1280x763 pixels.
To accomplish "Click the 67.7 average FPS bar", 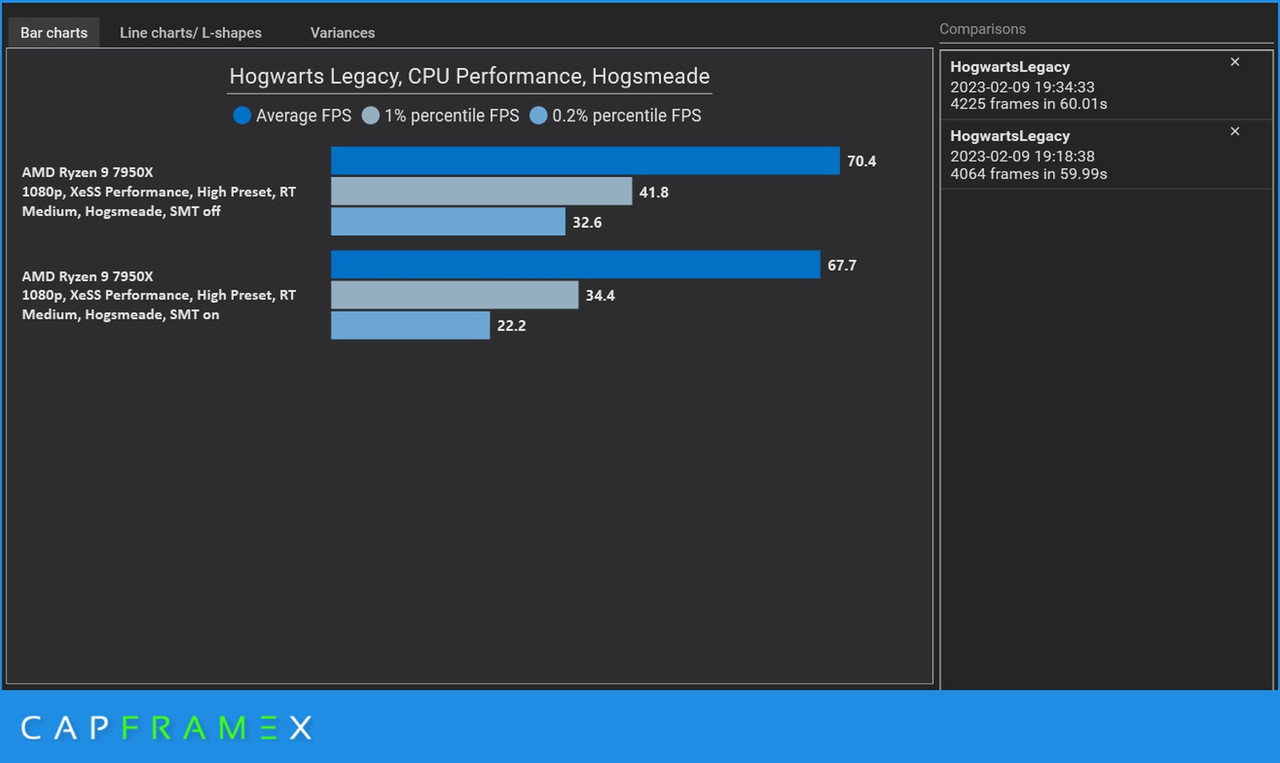I will (575, 265).
